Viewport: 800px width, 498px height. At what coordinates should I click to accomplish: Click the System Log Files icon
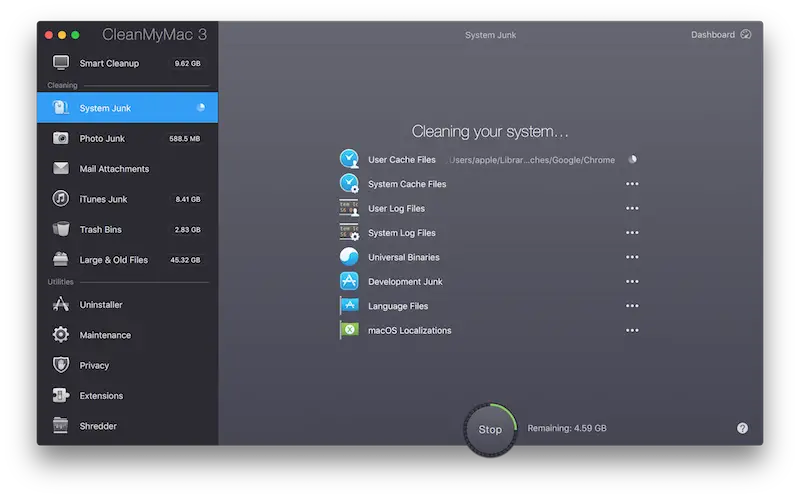[x=349, y=232]
